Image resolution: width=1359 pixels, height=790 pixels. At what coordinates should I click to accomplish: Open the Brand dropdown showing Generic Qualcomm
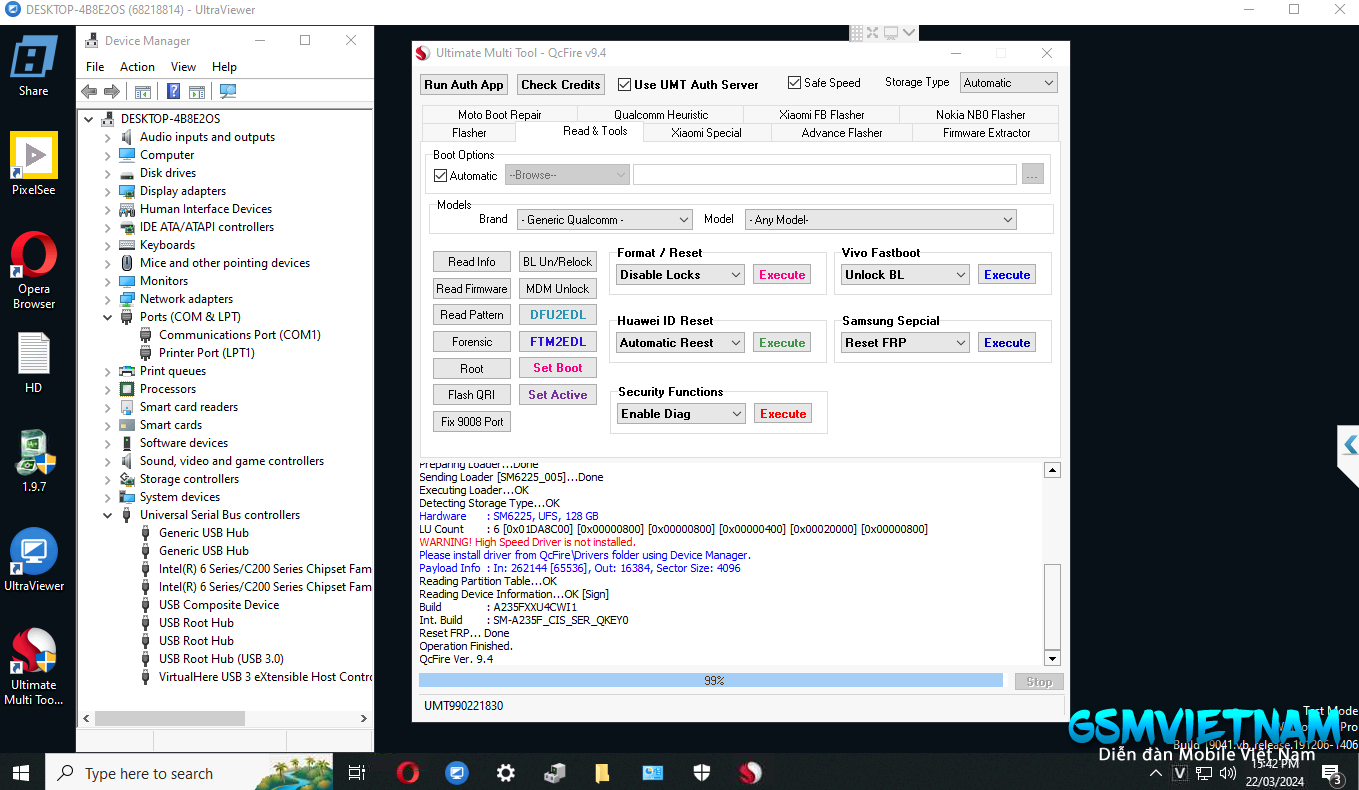604,220
